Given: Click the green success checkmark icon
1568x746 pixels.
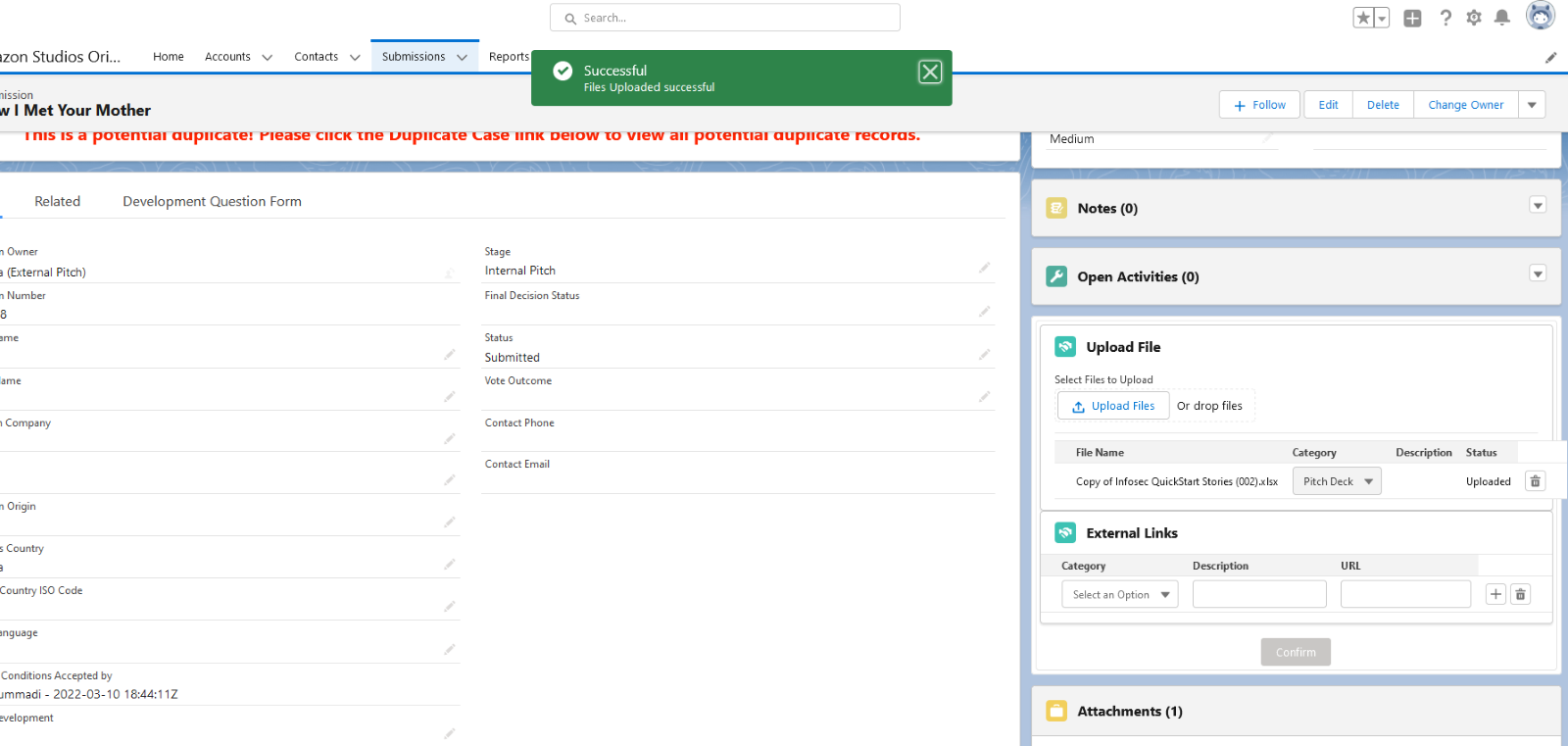Looking at the screenshot, I should [563, 71].
